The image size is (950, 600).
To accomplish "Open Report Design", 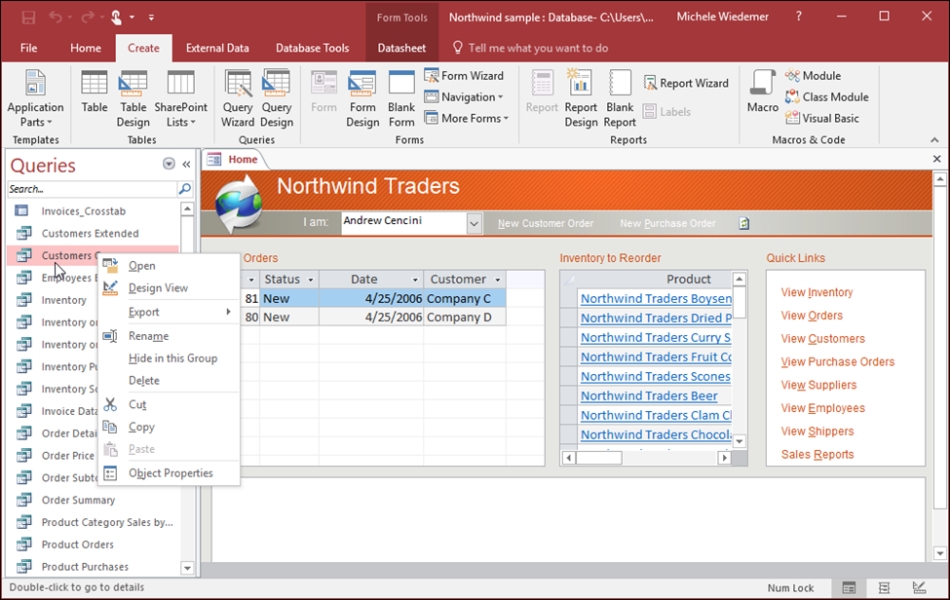I will pyautogui.click(x=580, y=98).
